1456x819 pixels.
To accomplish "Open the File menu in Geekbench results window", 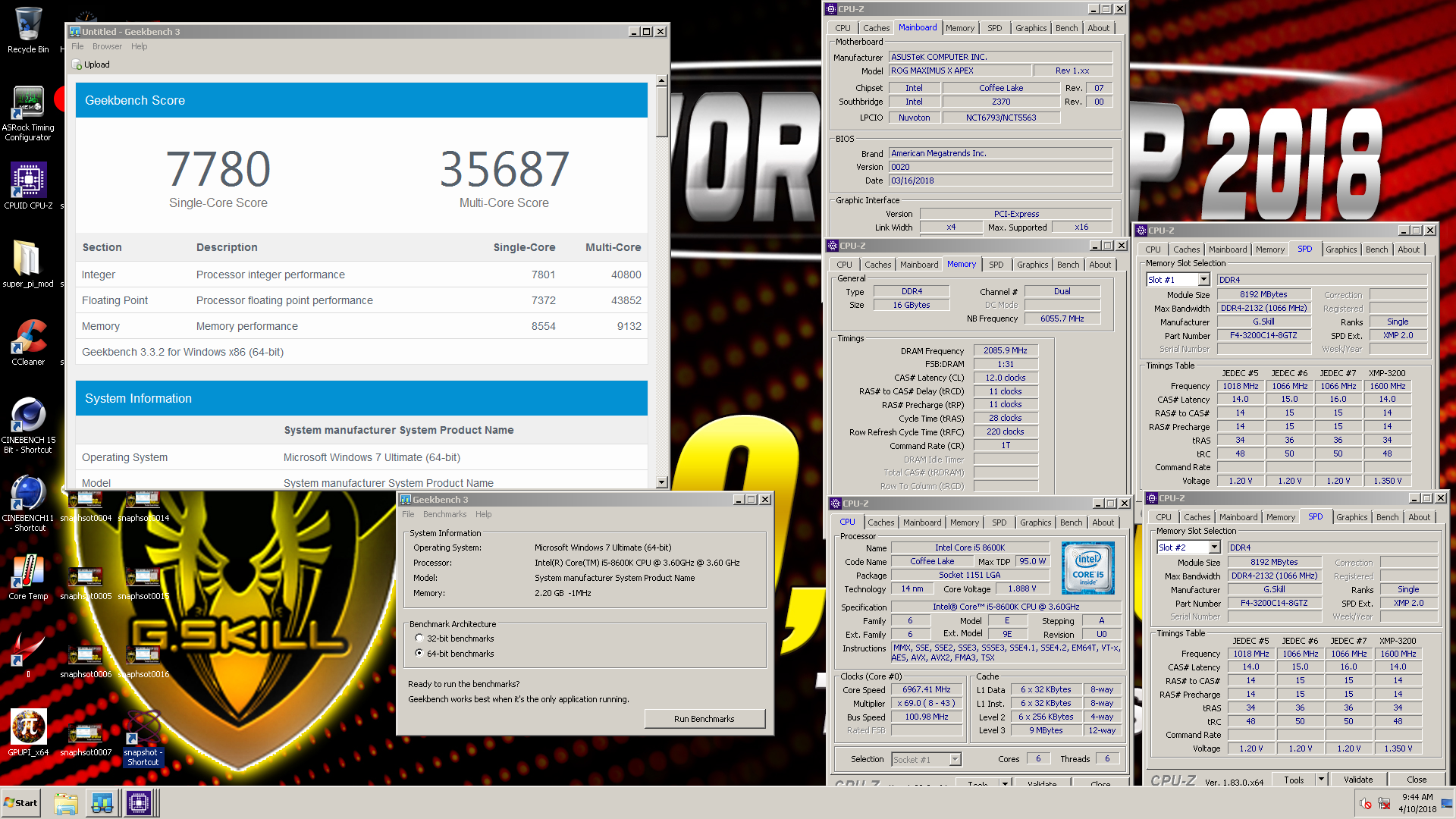I will click(77, 46).
